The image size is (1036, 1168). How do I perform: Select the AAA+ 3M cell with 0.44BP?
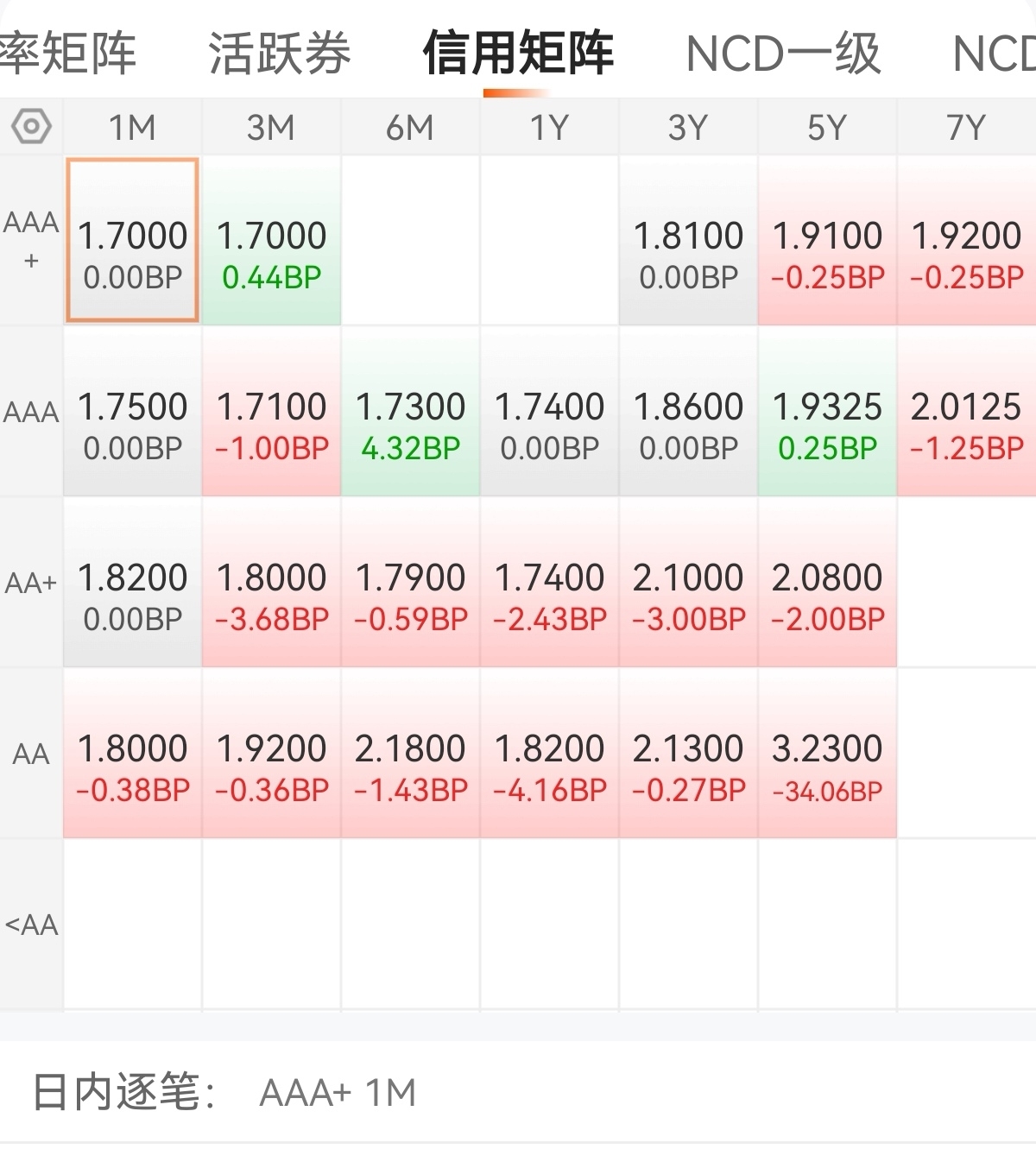(272, 241)
